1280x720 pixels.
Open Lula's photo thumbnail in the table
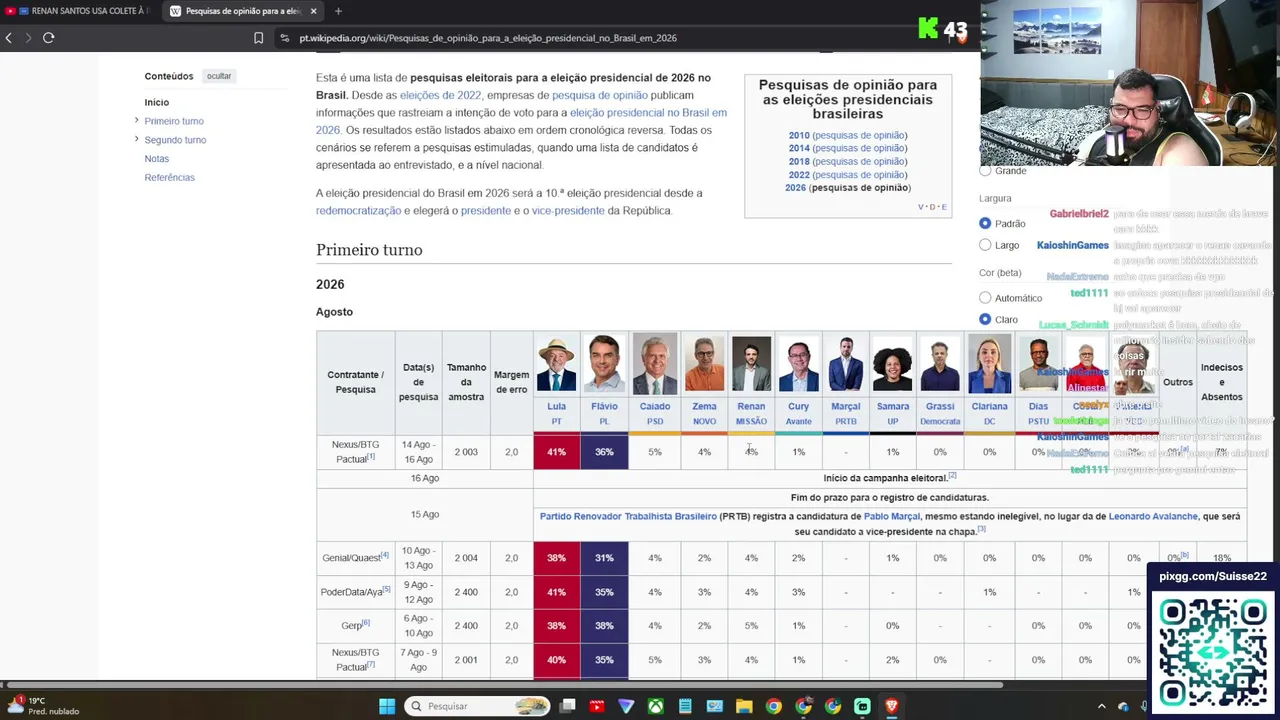coord(557,364)
